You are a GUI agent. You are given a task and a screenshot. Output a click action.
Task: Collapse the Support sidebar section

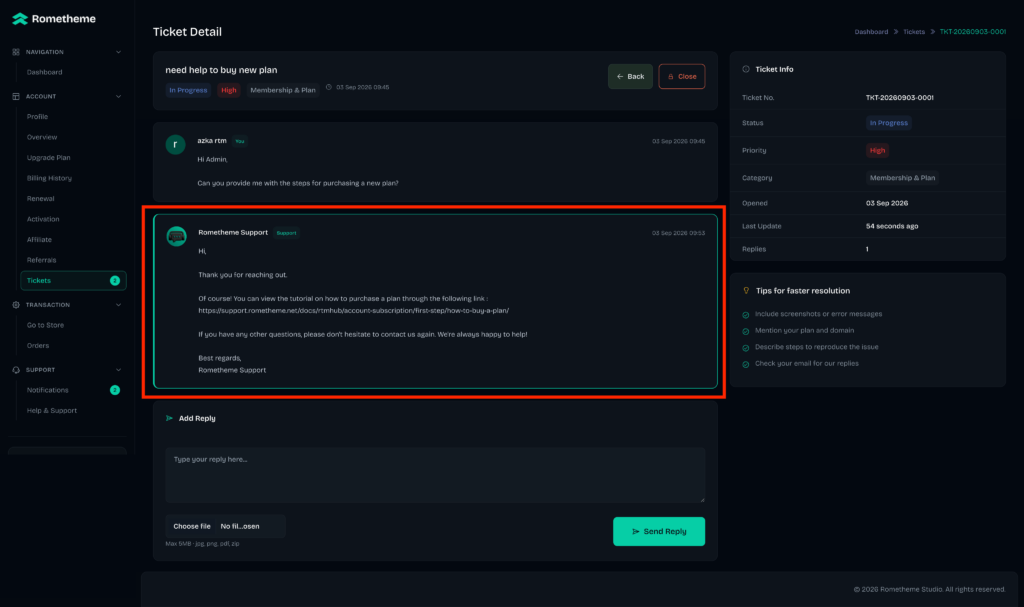(x=118, y=370)
